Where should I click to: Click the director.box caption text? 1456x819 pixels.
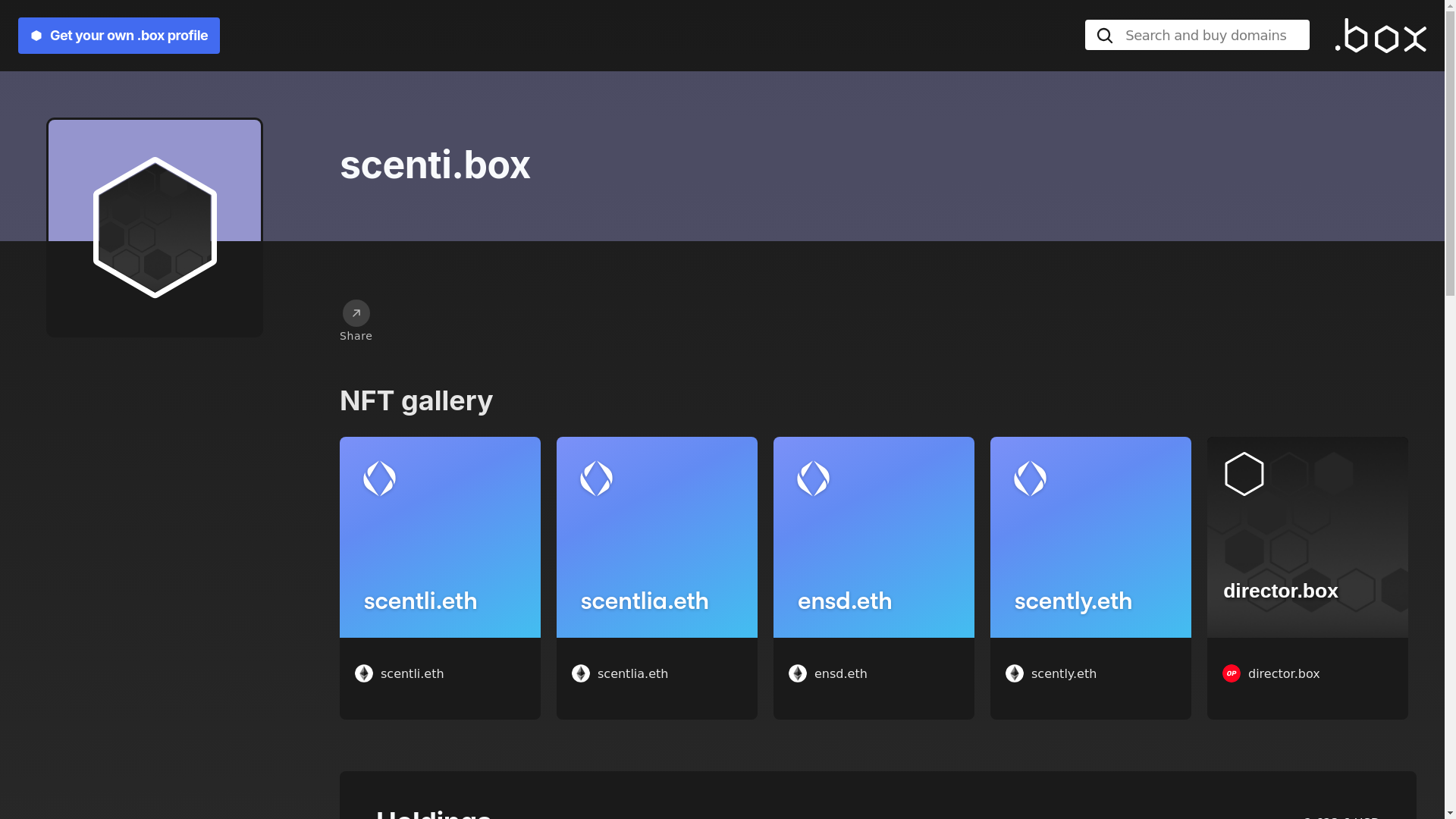tap(1283, 673)
